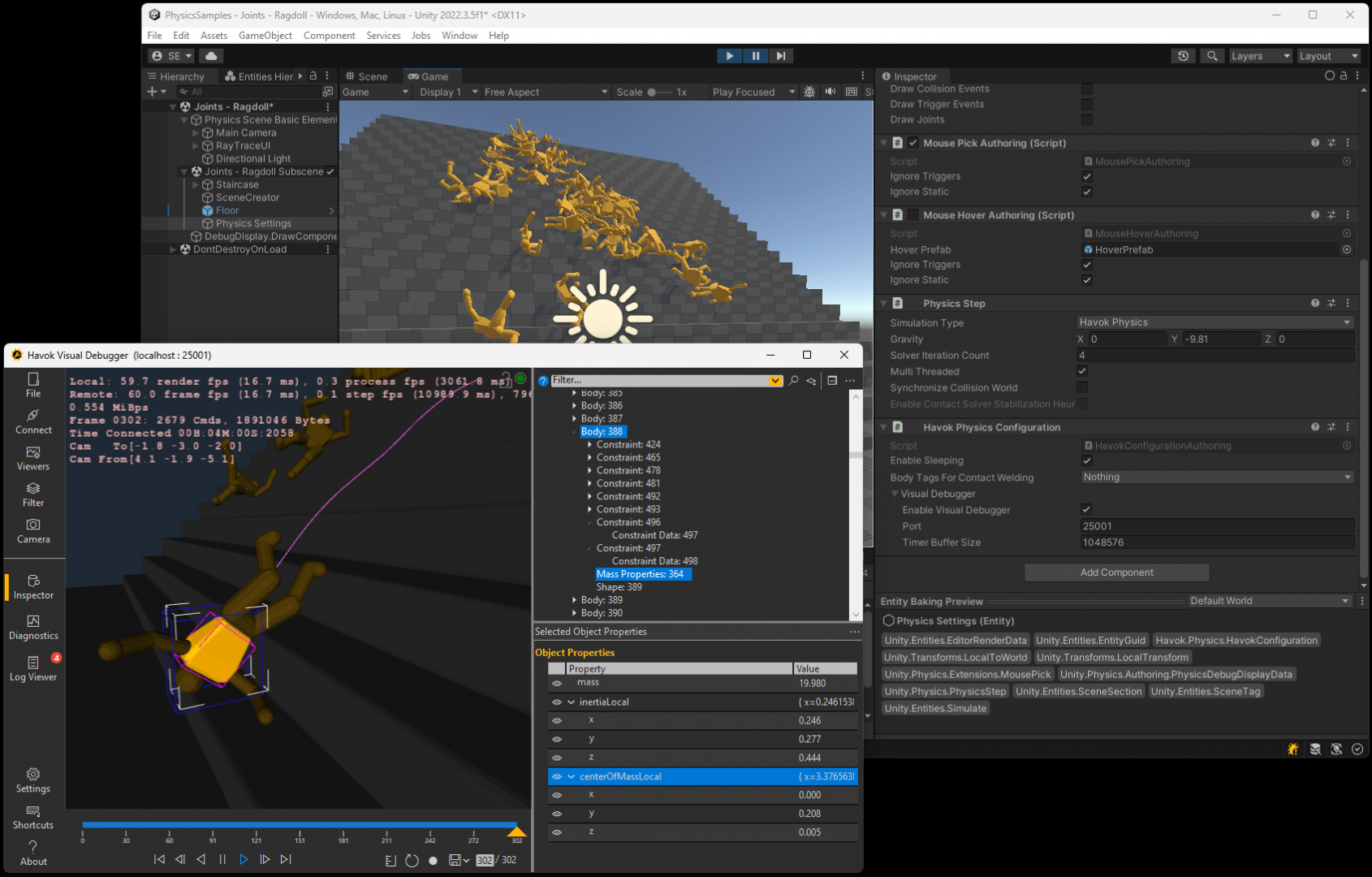This screenshot has width=1372, height=877.
Task: Open the Window menu
Action: click(459, 36)
